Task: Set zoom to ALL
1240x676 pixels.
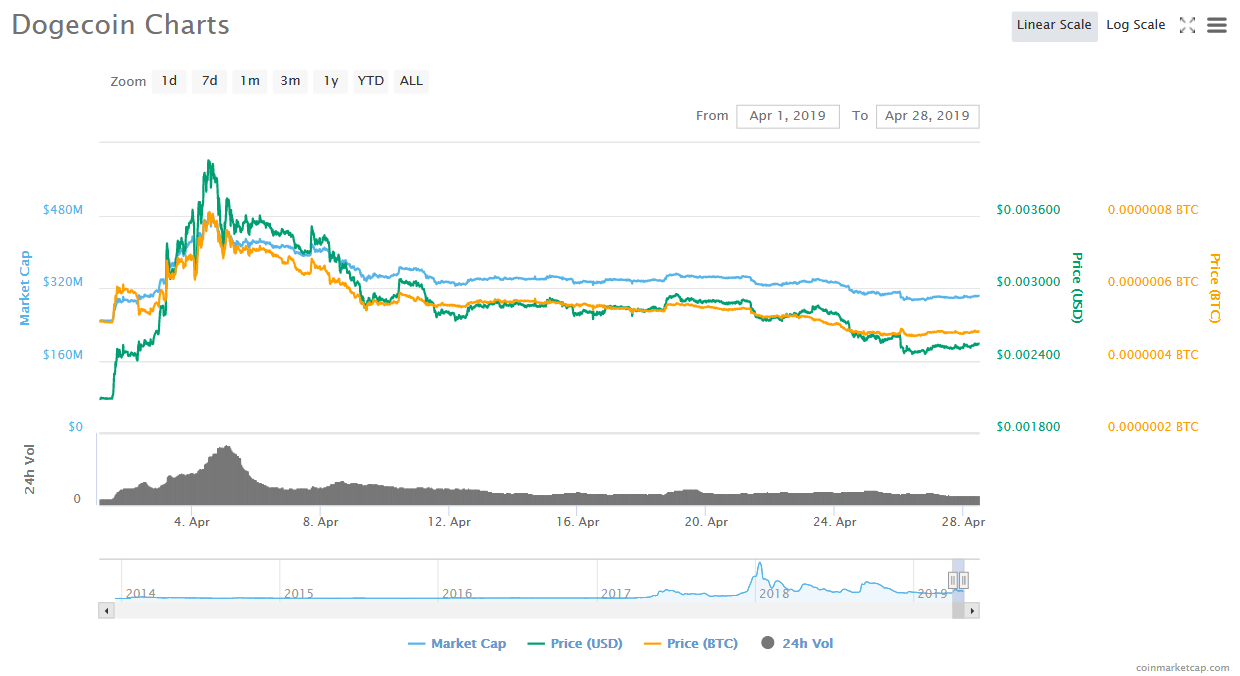Action: tap(411, 81)
